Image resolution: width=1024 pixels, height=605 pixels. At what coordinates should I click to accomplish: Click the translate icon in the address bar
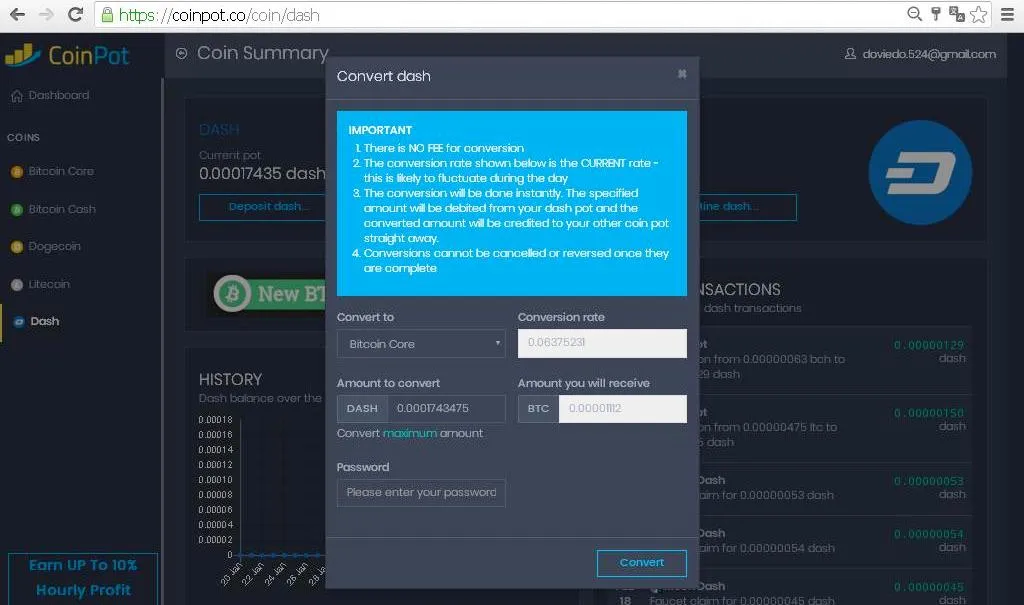point(957,14)
